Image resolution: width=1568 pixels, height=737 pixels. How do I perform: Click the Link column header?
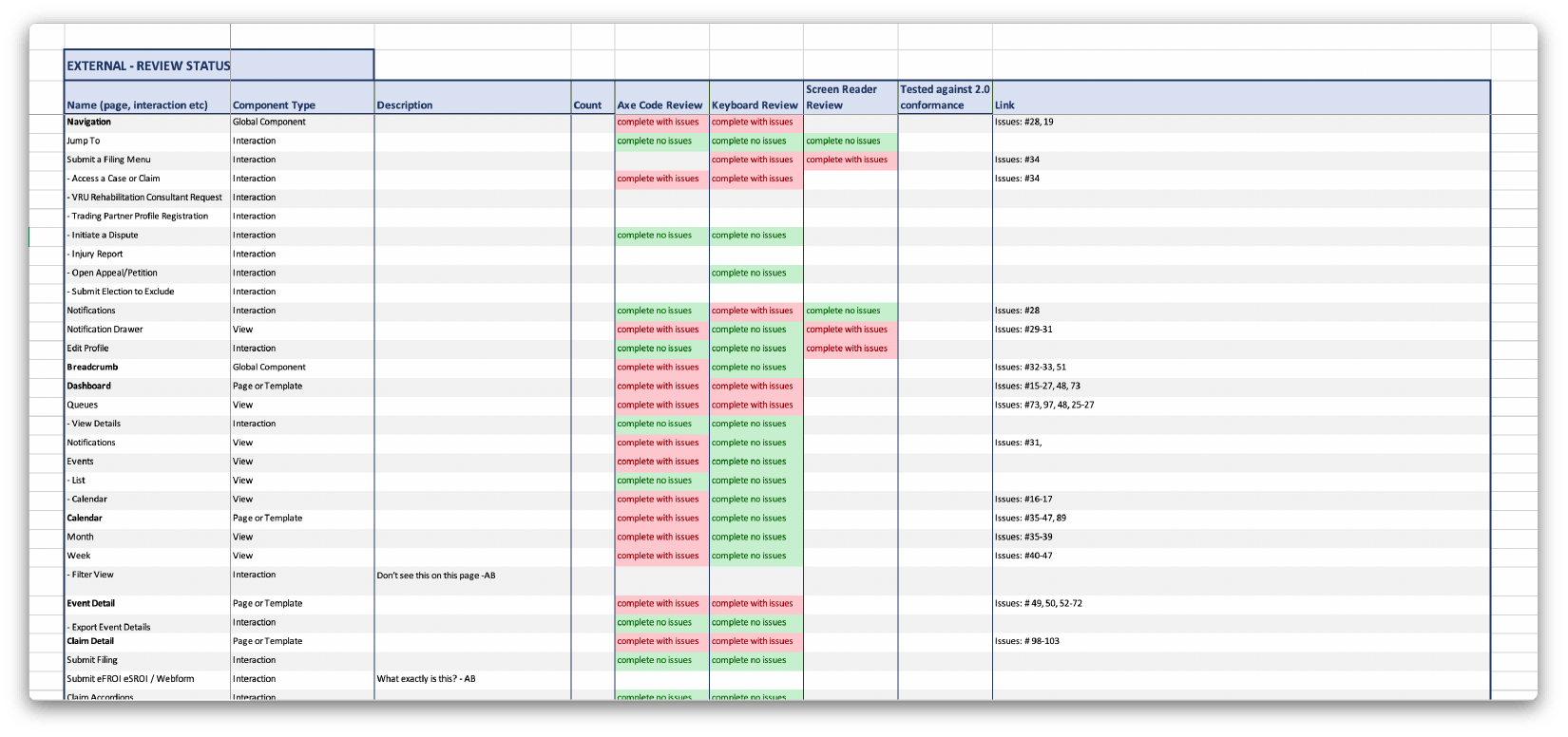pos(1241,98)
